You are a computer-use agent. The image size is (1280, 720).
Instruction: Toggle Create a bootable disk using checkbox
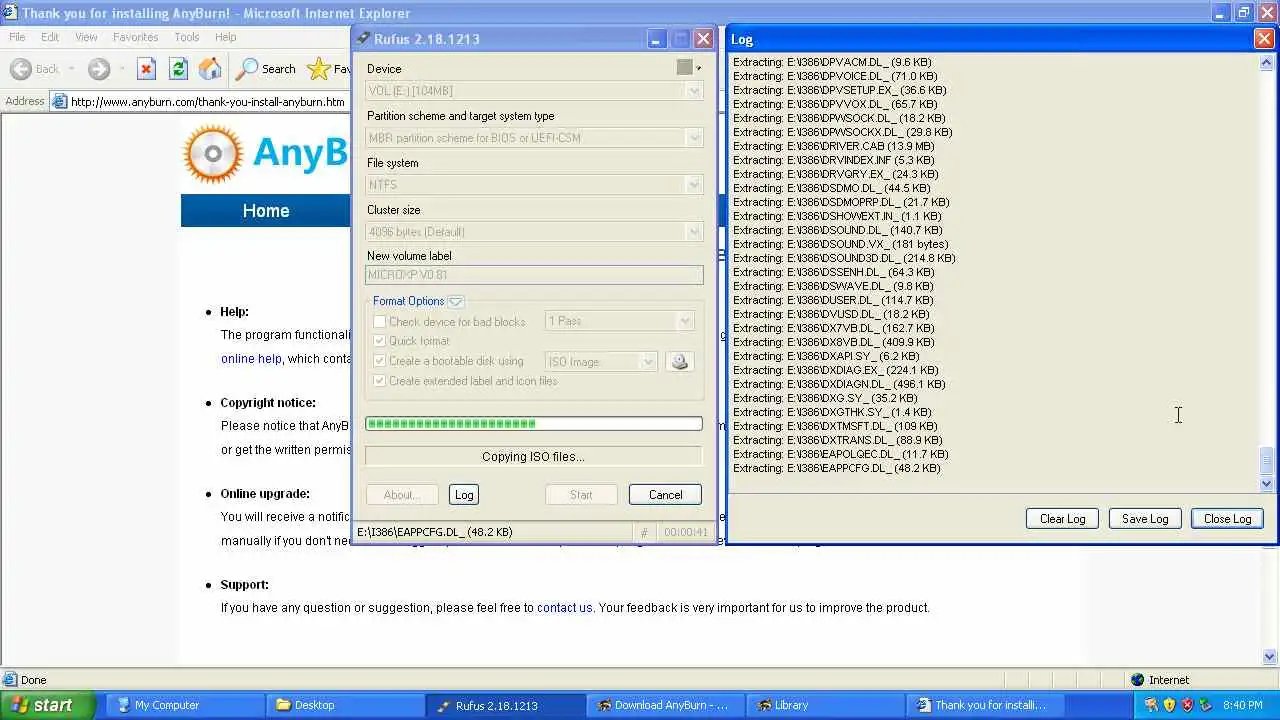coord(380,361)
